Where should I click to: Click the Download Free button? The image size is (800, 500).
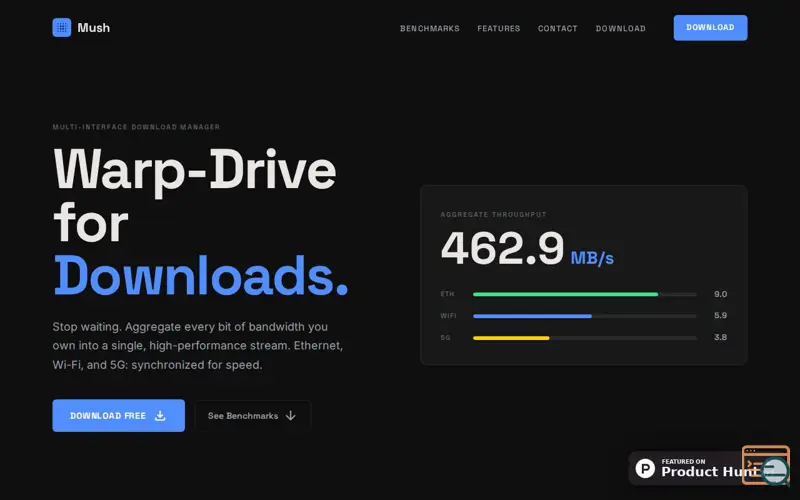point(118,415)
